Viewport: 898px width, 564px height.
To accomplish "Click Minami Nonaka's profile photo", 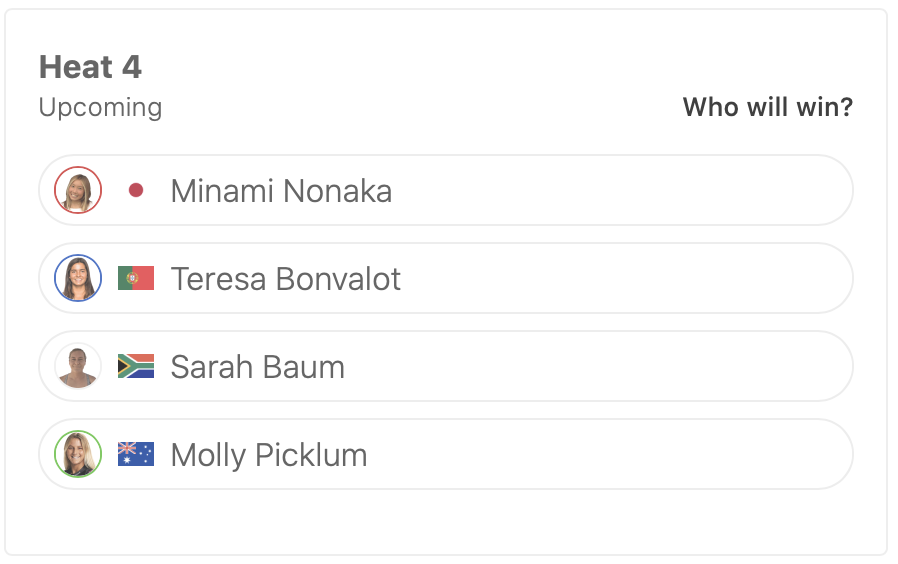I will [x=78, y=190].
